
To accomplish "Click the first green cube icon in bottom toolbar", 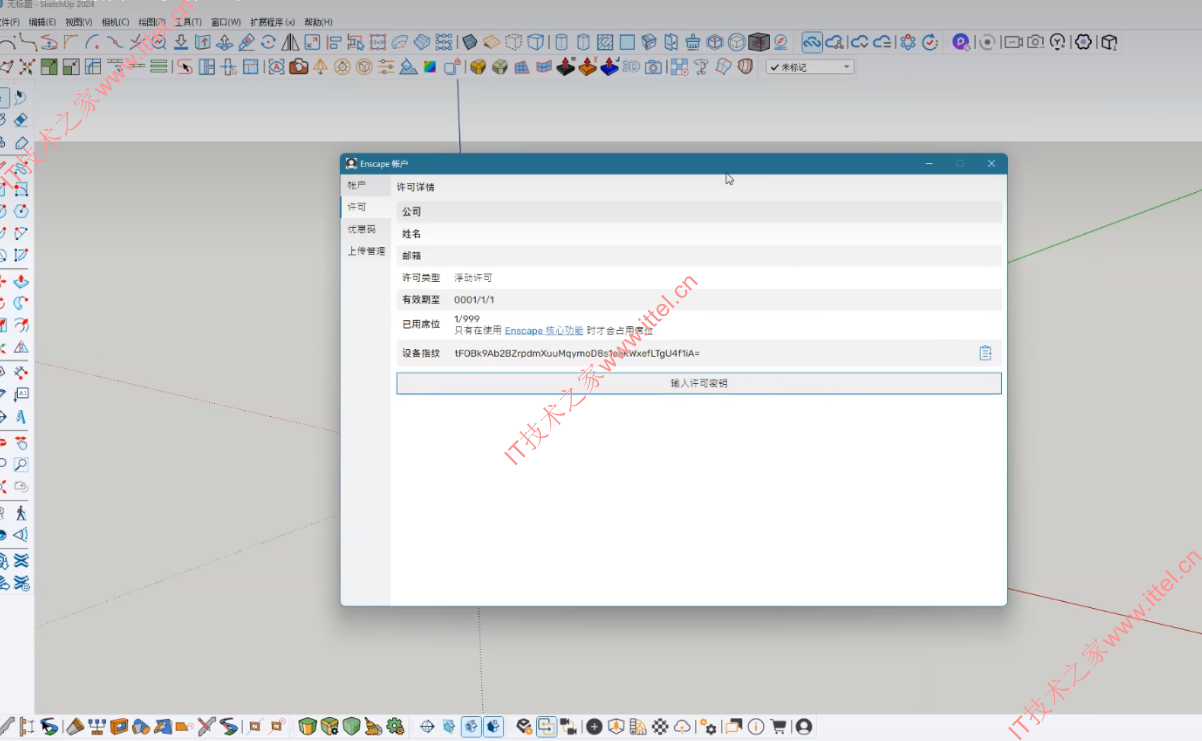I will [x=308, y=726].
